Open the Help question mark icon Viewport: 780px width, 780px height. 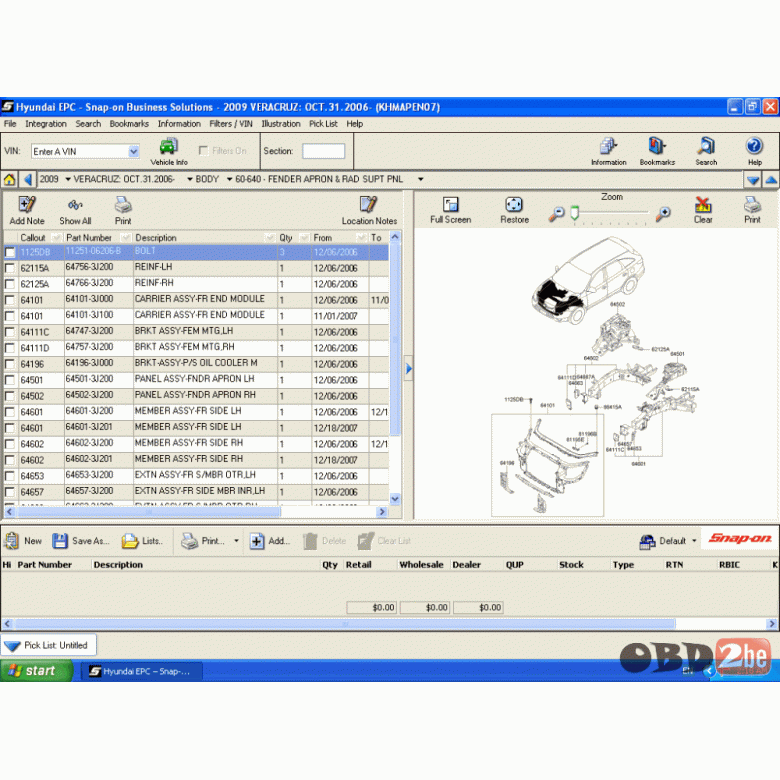(x=754, y=146)
